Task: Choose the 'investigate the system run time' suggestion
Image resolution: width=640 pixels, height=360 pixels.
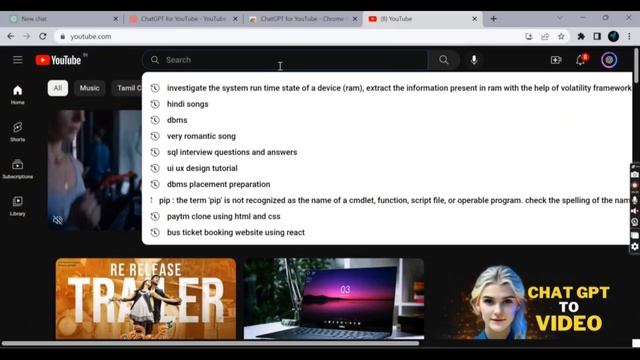Action: pos(387,88)
